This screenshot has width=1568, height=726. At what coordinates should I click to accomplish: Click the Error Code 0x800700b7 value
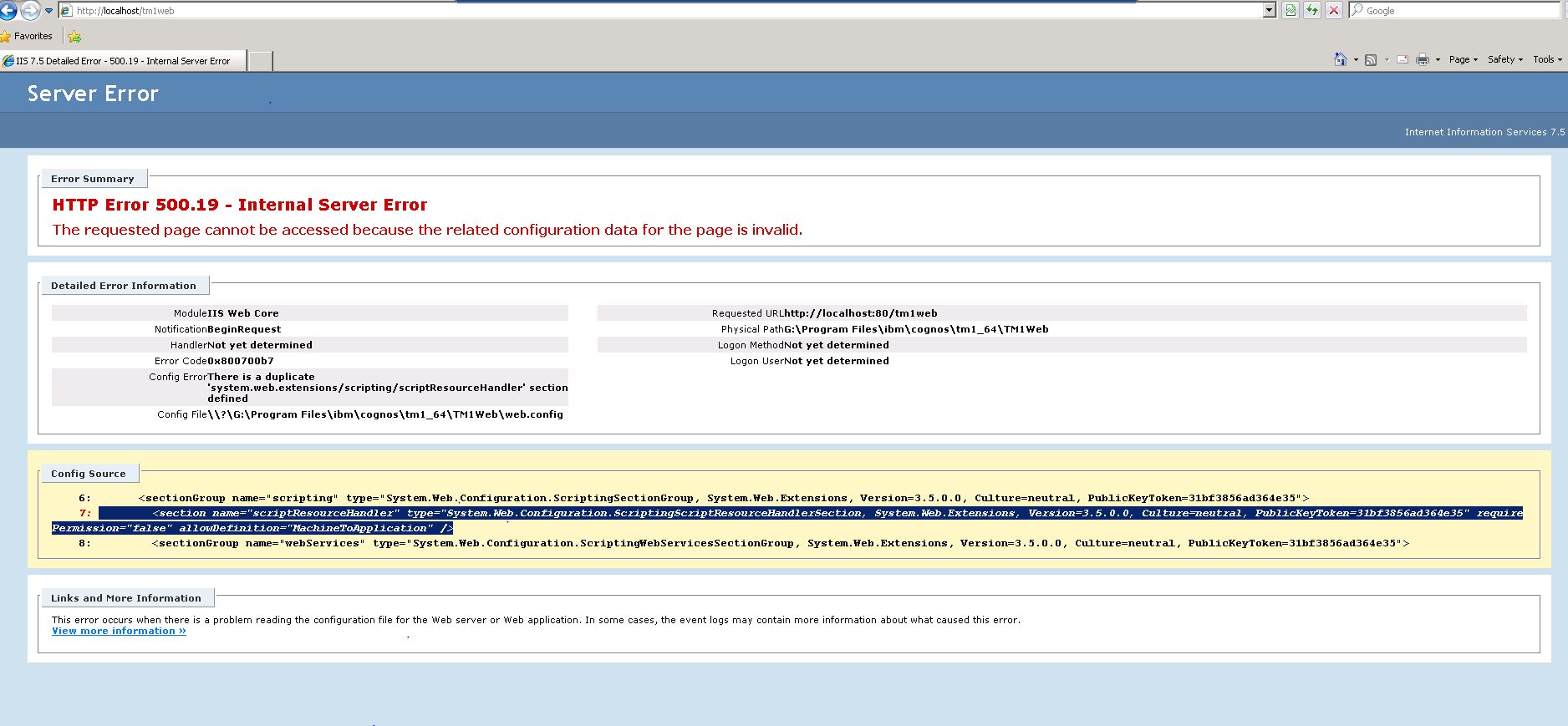(241, 361)
